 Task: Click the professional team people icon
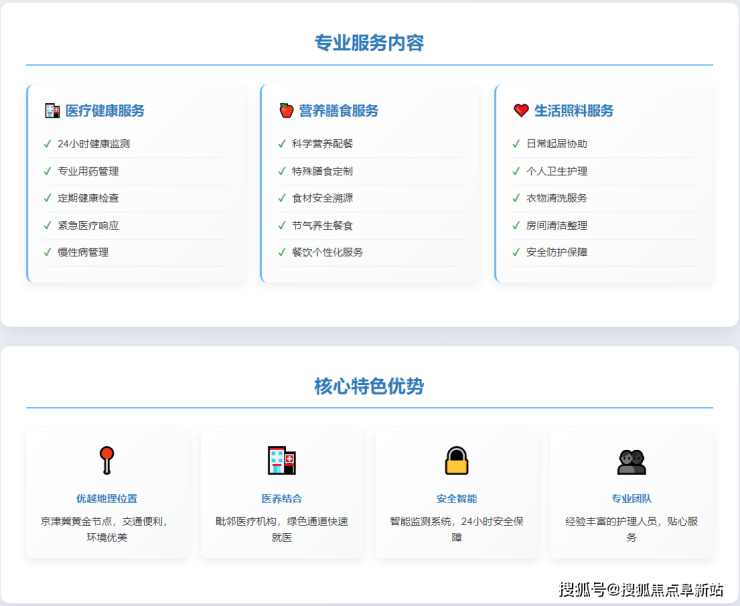tap(631, 461)
